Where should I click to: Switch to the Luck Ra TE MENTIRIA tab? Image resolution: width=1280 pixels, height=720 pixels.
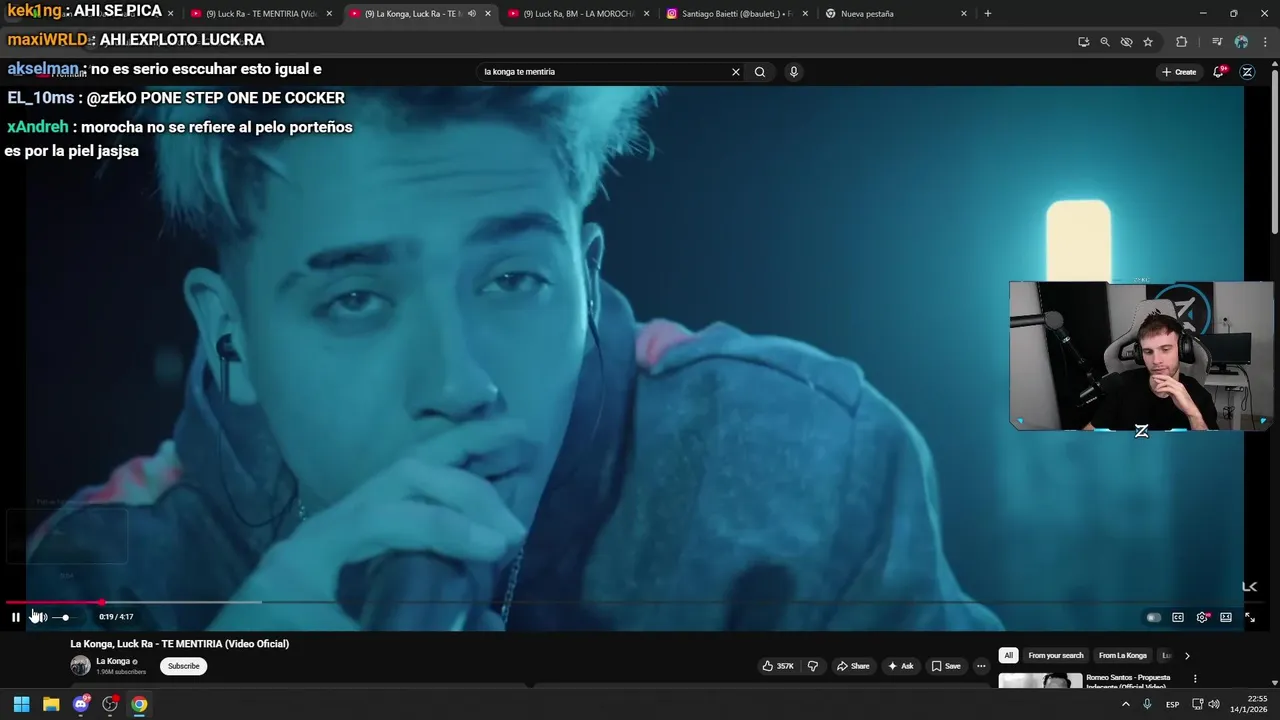pos(260,14)
